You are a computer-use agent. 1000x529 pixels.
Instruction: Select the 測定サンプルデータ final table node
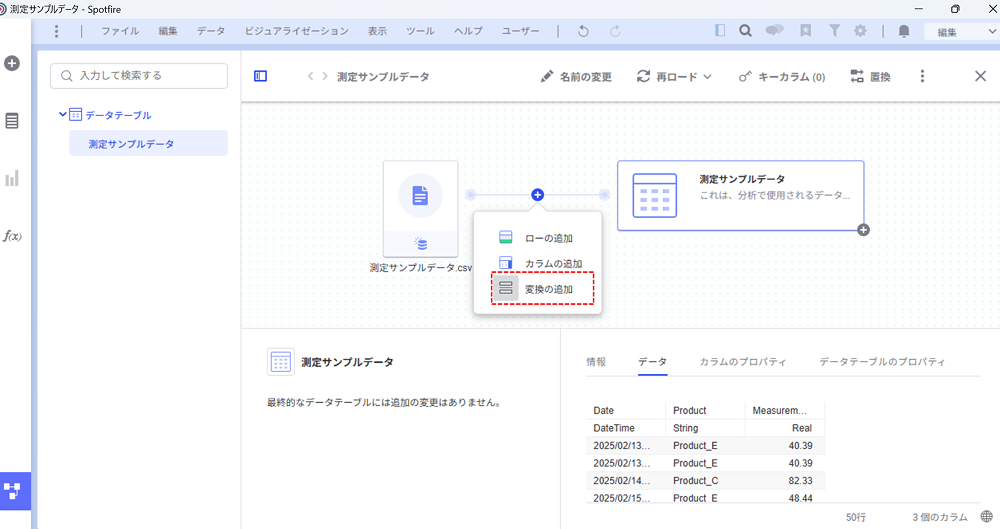point(740,195)
